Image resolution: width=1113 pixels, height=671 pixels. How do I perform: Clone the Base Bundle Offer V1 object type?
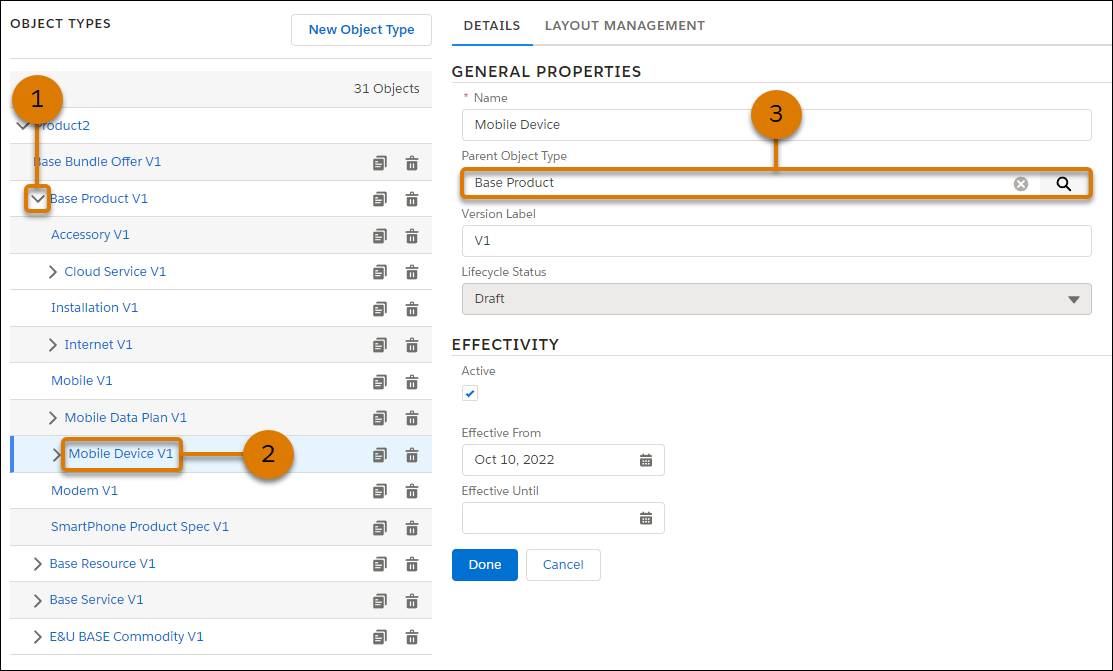point(380,163)
